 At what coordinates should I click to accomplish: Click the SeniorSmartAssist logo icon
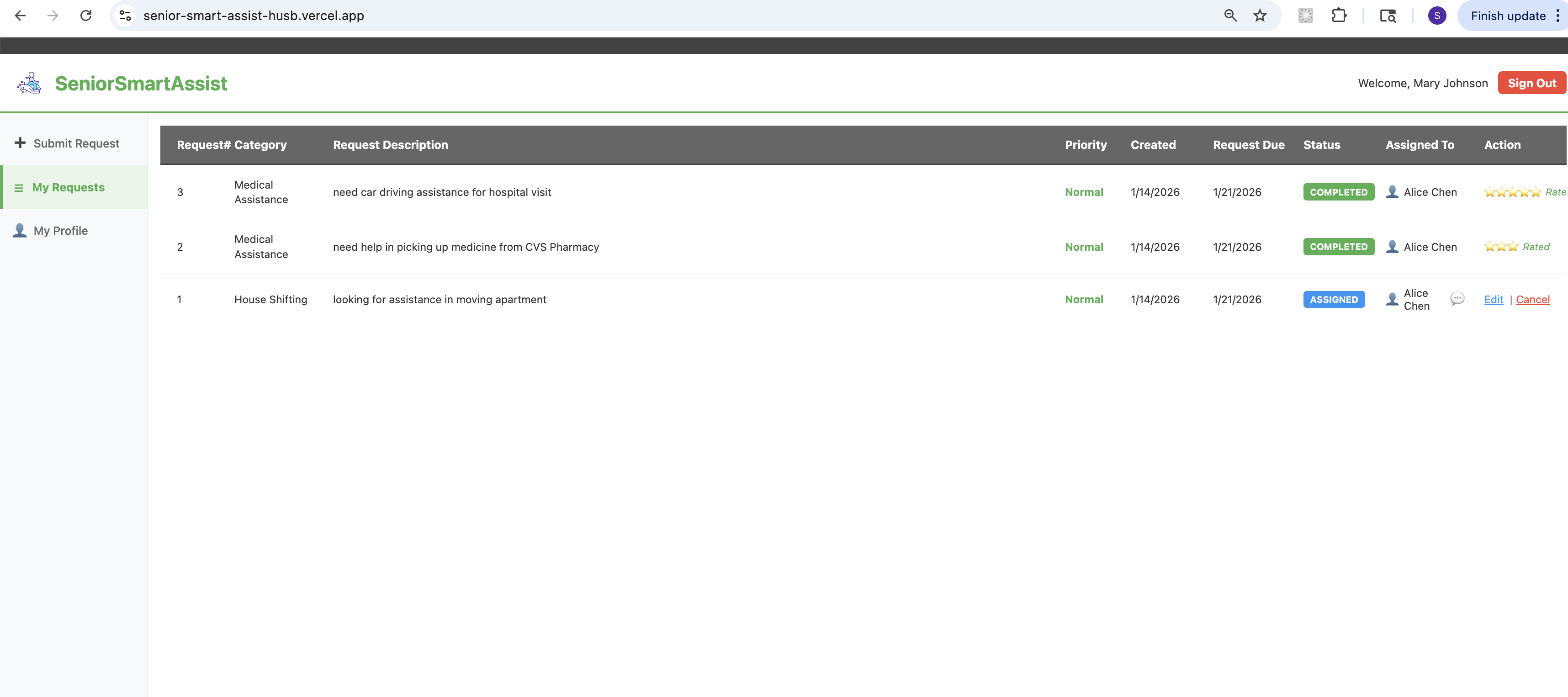point(29,83)
